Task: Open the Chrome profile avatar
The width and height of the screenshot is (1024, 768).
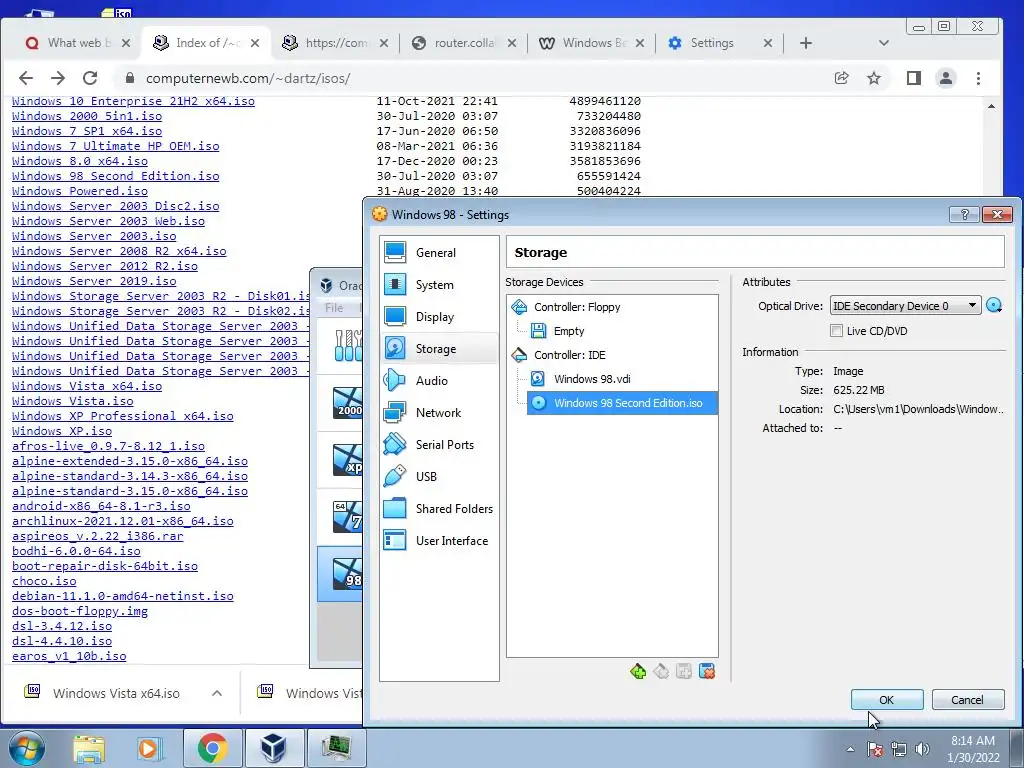Action: [x=946, y=78]
